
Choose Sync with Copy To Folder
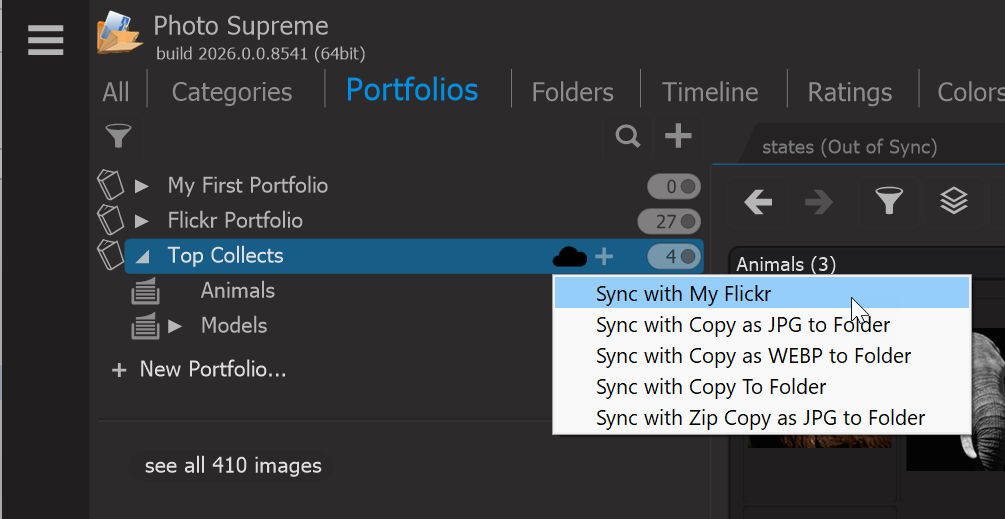[x=761, y=386]
